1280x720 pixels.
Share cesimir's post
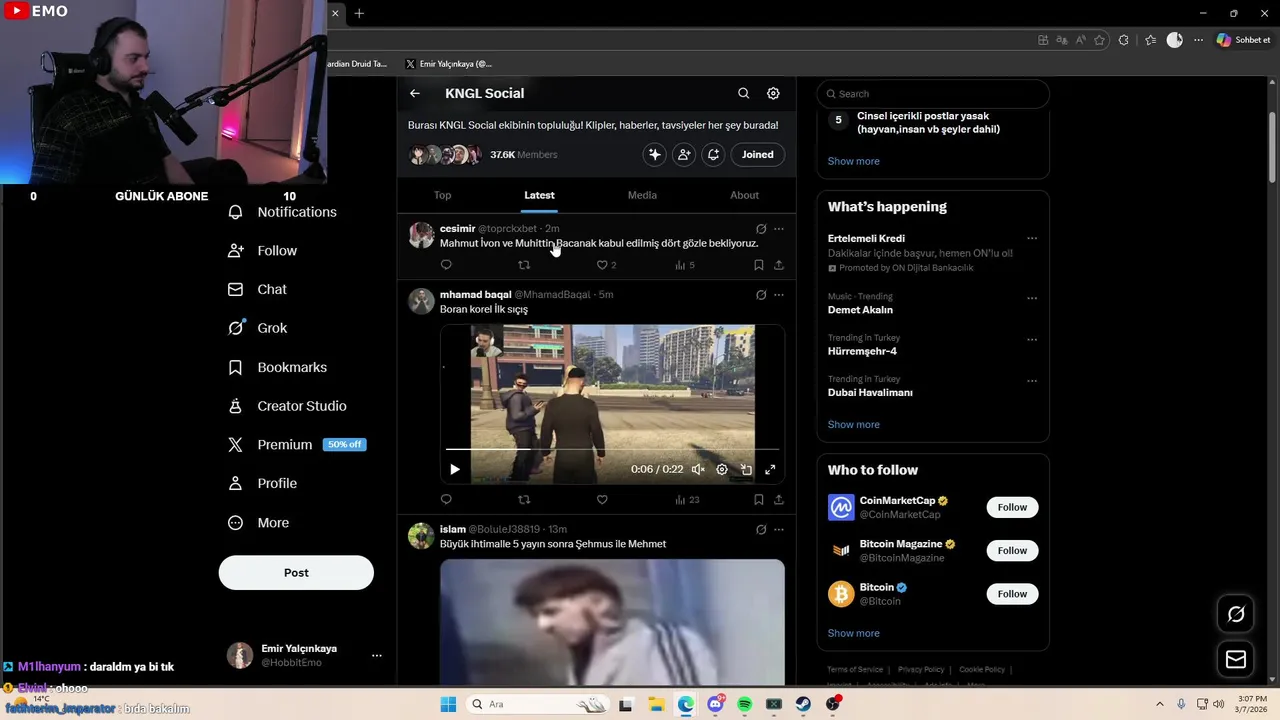pyautogui.click(x=779, y=265)
